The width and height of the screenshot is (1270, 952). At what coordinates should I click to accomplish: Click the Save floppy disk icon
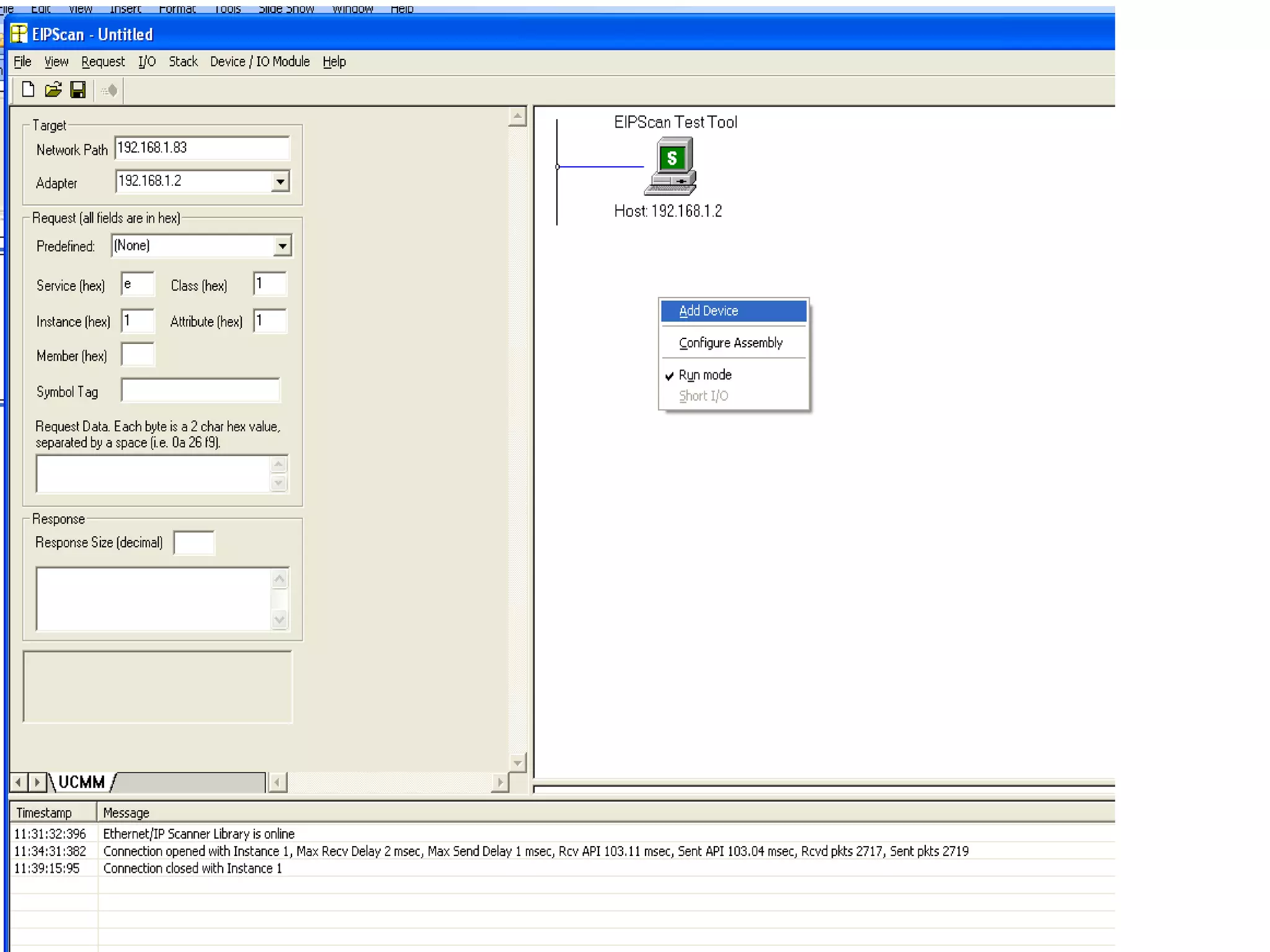tap(78, 90)
